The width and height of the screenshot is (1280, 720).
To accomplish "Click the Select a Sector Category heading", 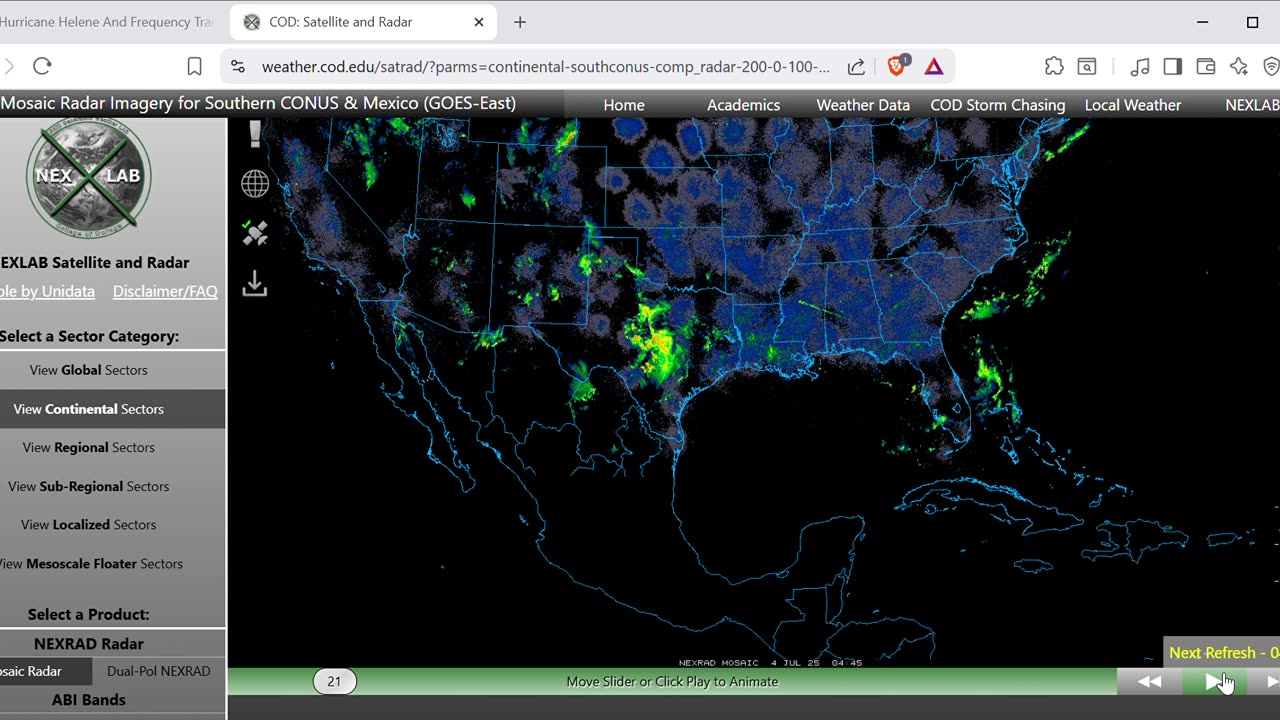I will [89, 336].
